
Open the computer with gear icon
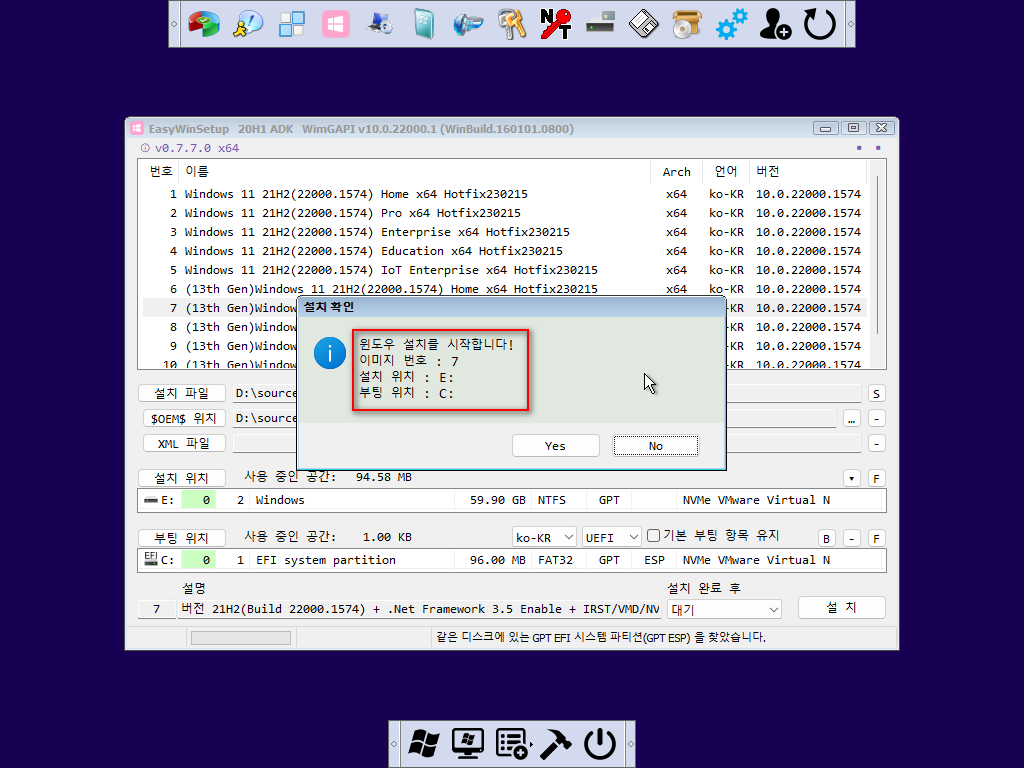point(379,24)
